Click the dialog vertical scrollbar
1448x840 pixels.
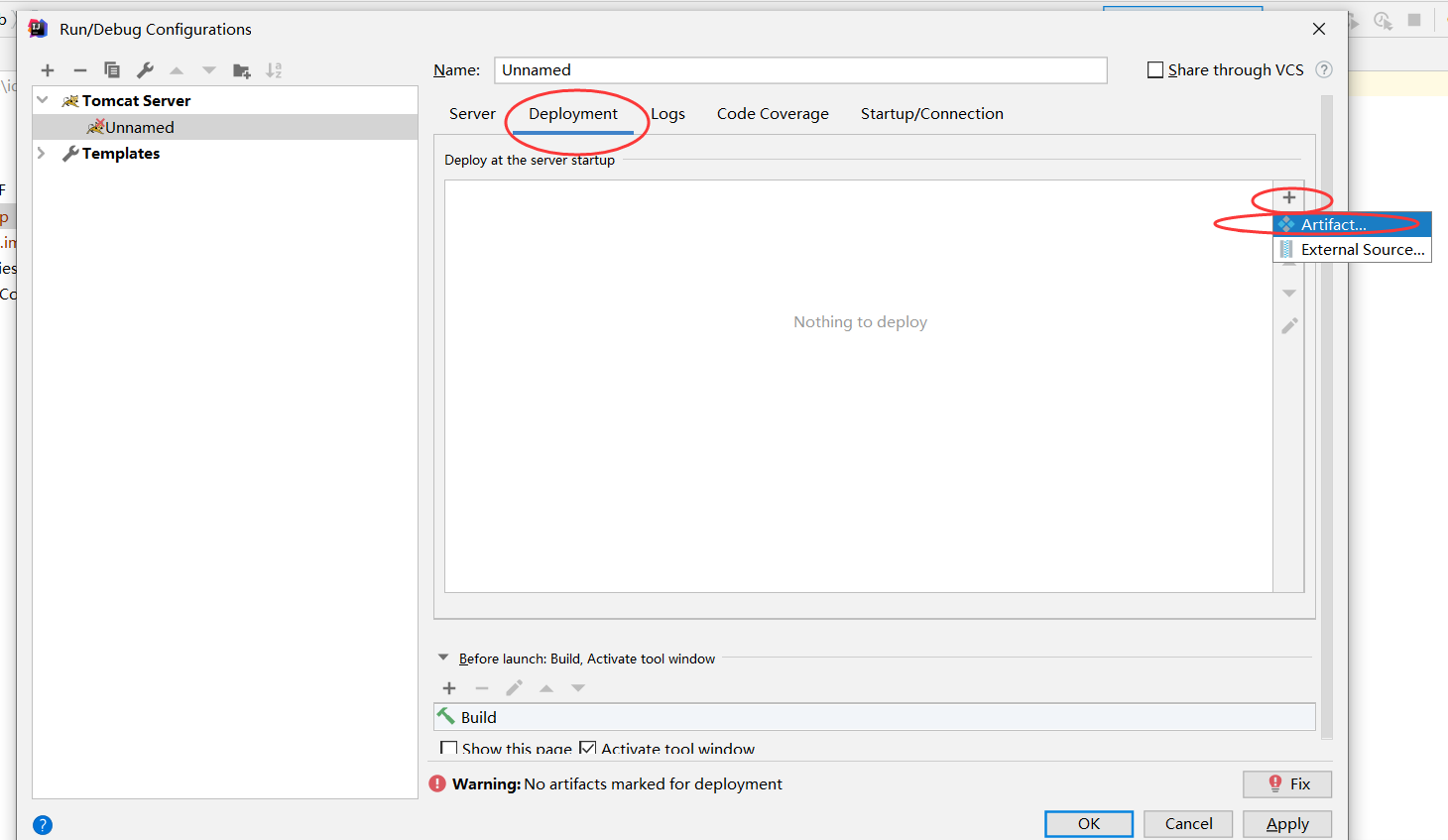pos(1327,418)
